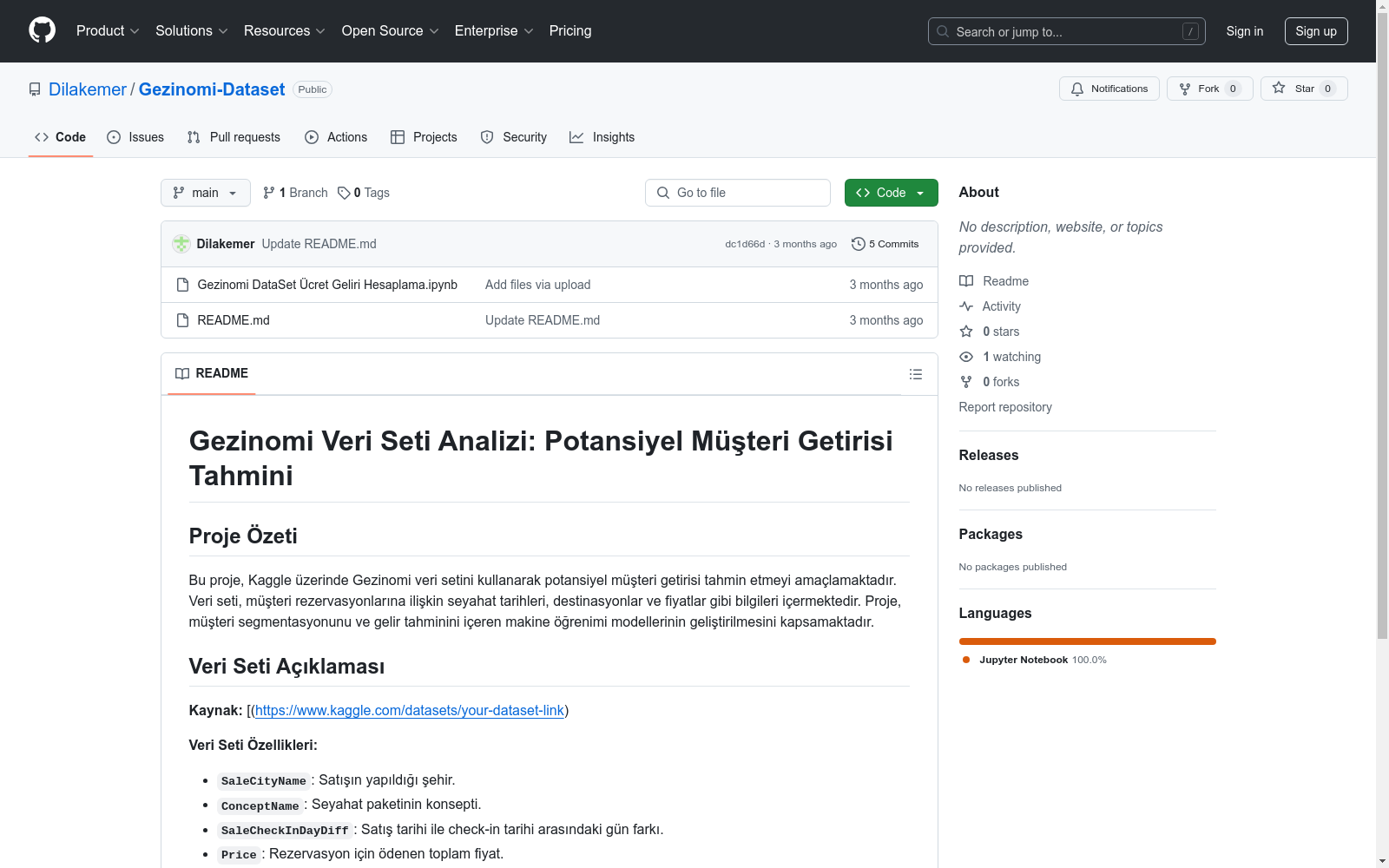This screenshot has width=1389, height=868.
Task: Open the Projects tab
Action: point(424,137)
